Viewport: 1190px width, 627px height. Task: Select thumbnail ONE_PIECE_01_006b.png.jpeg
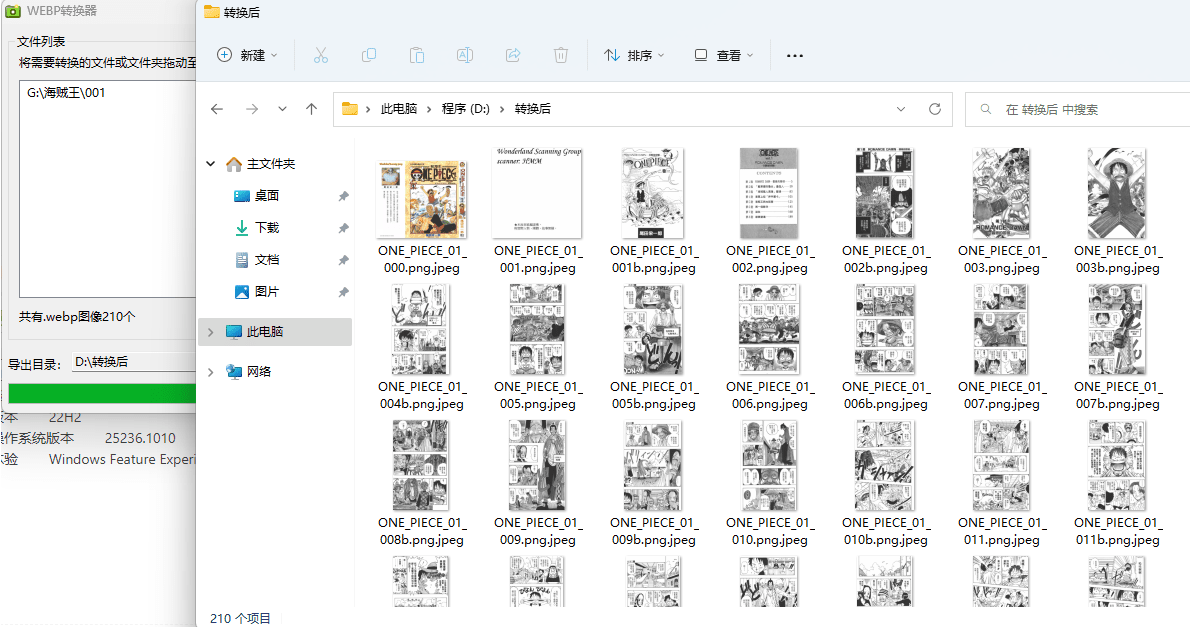click(x=885, y=329)
